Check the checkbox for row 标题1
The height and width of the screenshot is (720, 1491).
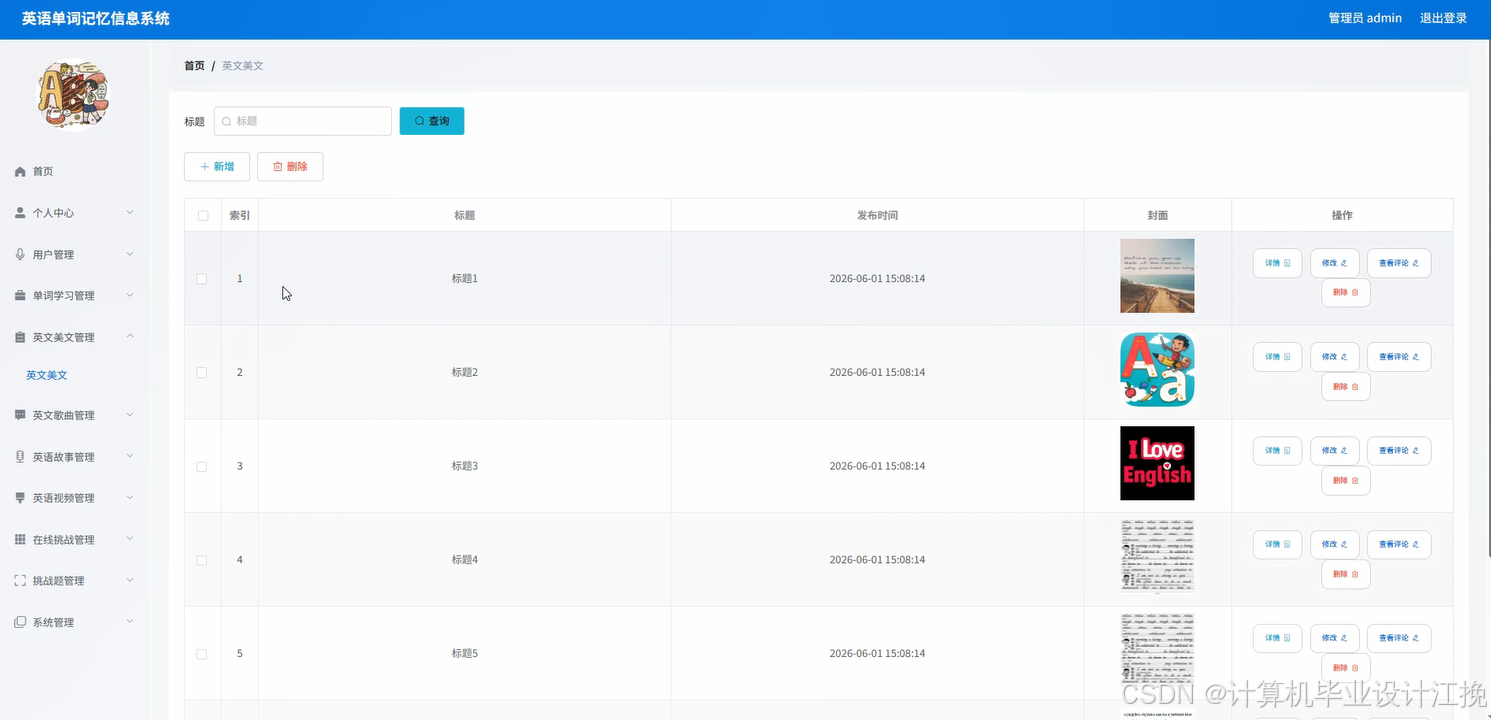202,279
